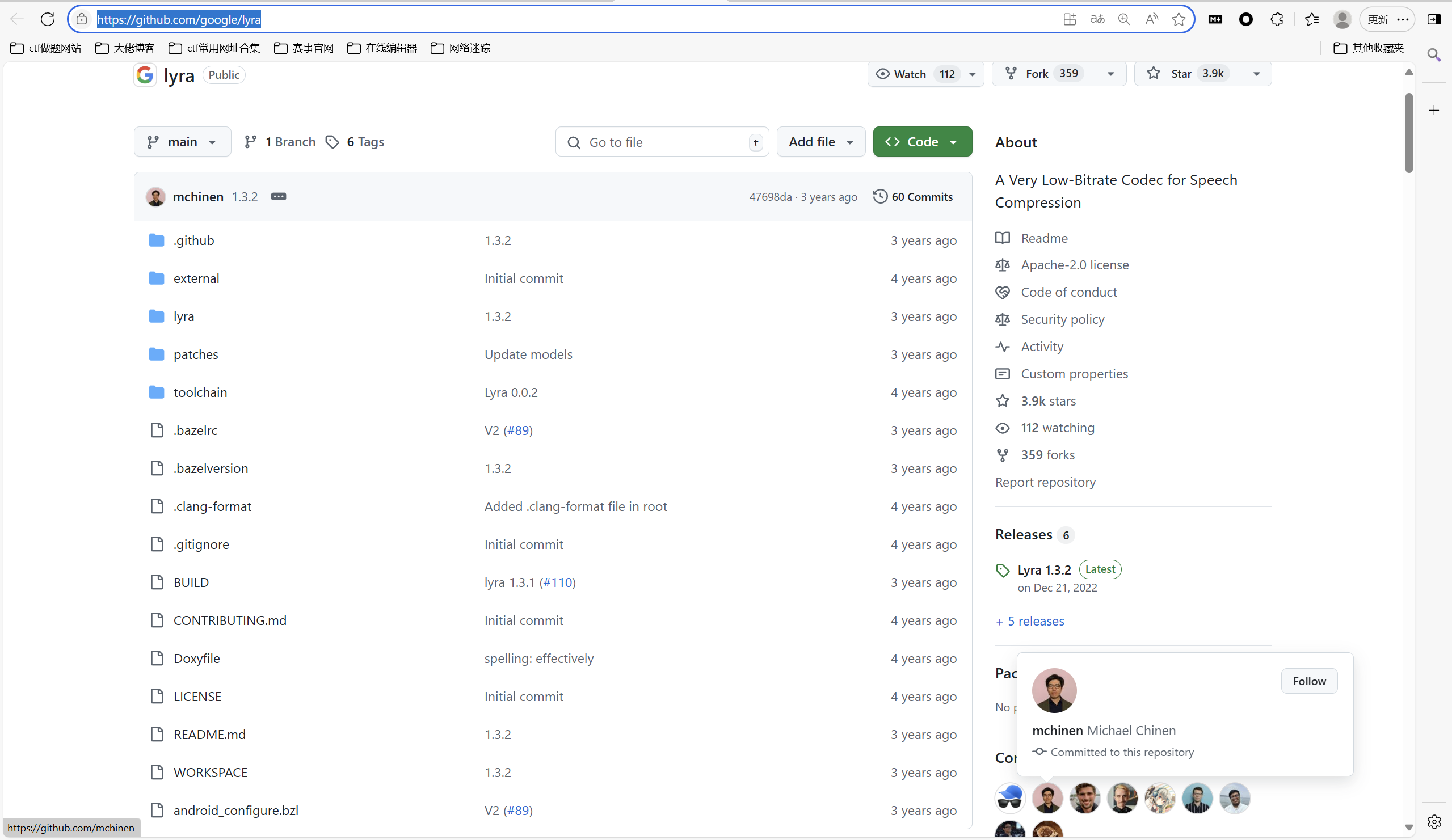1452x840 pixels.
Task: Open the favorites list icon in toolbar
Action: click(1312, 20)
